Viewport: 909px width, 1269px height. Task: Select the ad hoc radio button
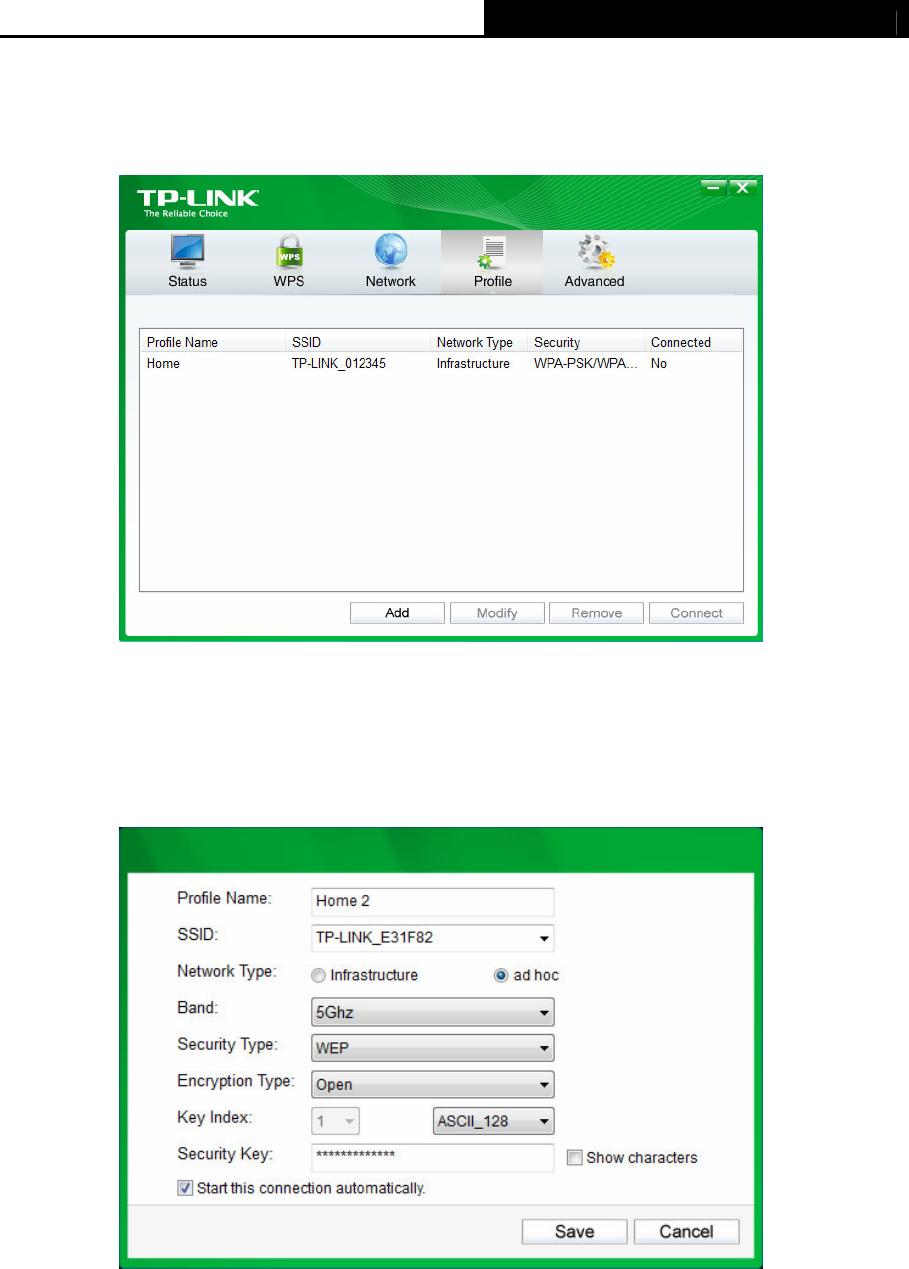click(x=502, y=975)
